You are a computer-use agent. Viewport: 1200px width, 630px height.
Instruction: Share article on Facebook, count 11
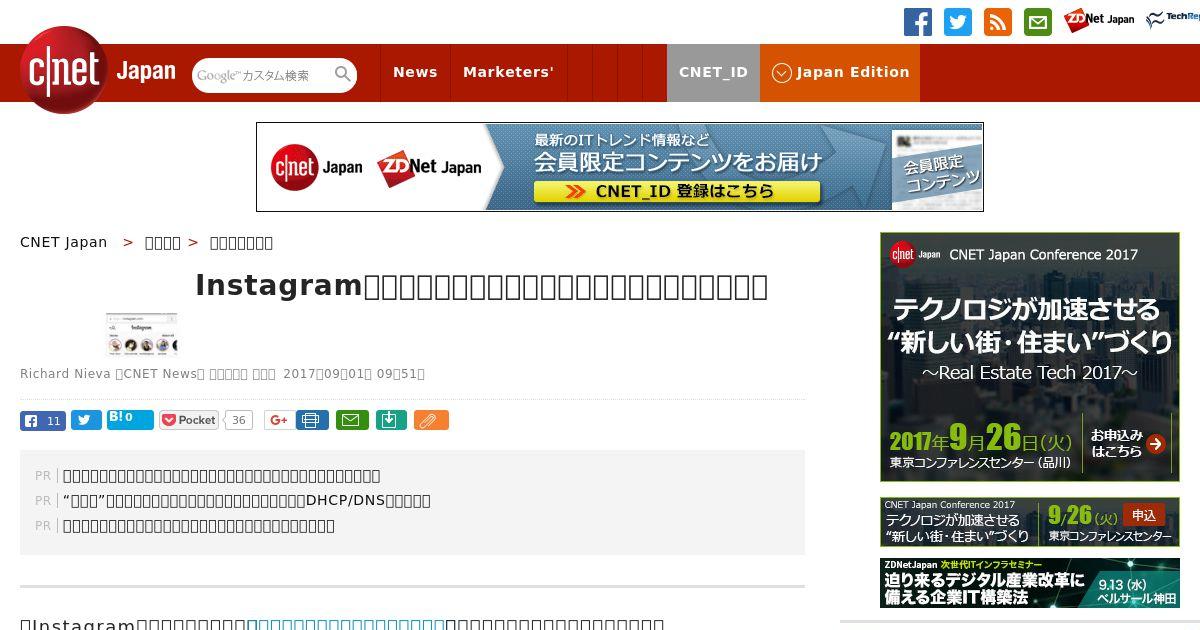(43, 420)
